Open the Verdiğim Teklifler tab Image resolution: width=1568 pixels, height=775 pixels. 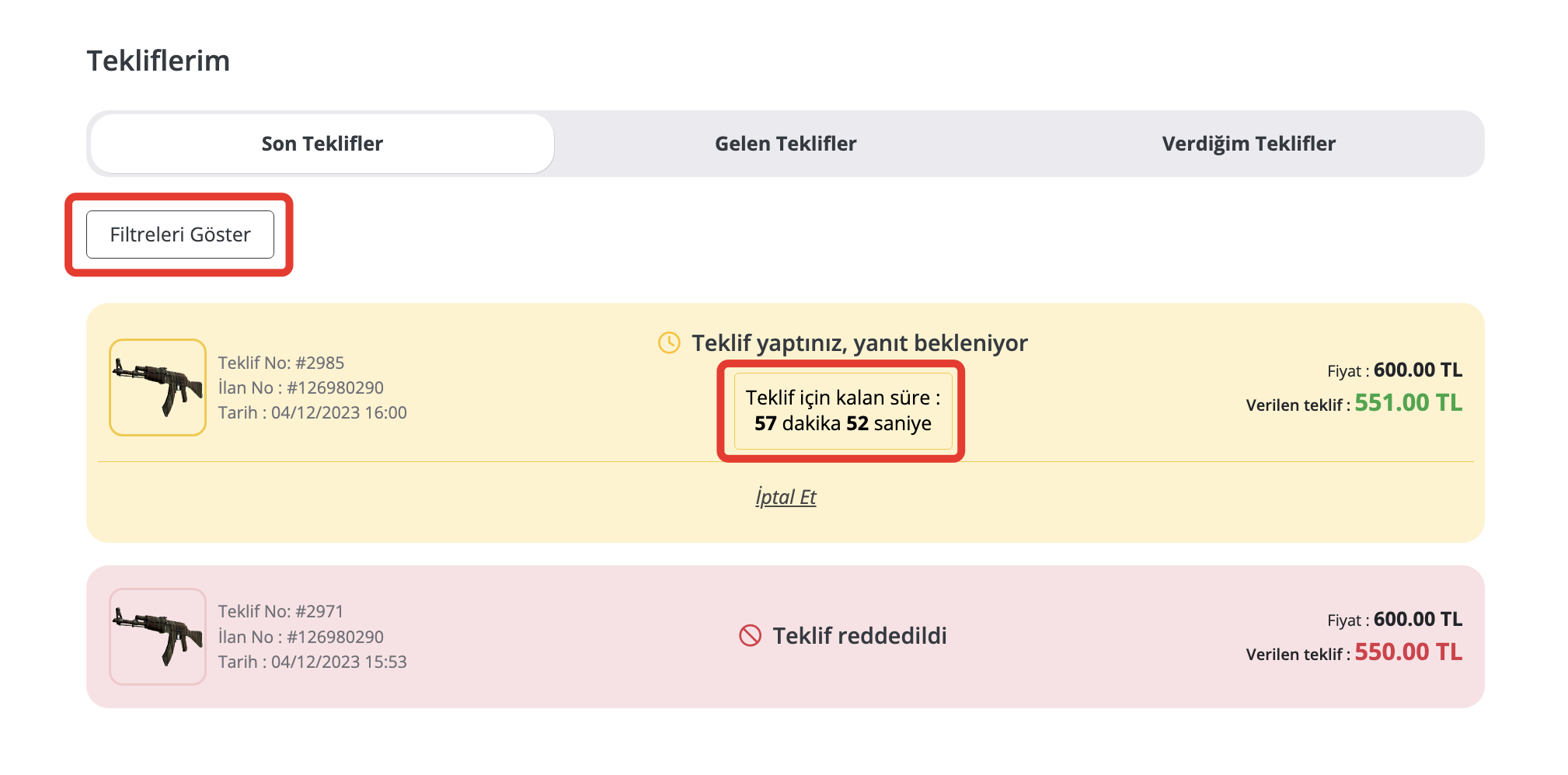point(1249,144)
